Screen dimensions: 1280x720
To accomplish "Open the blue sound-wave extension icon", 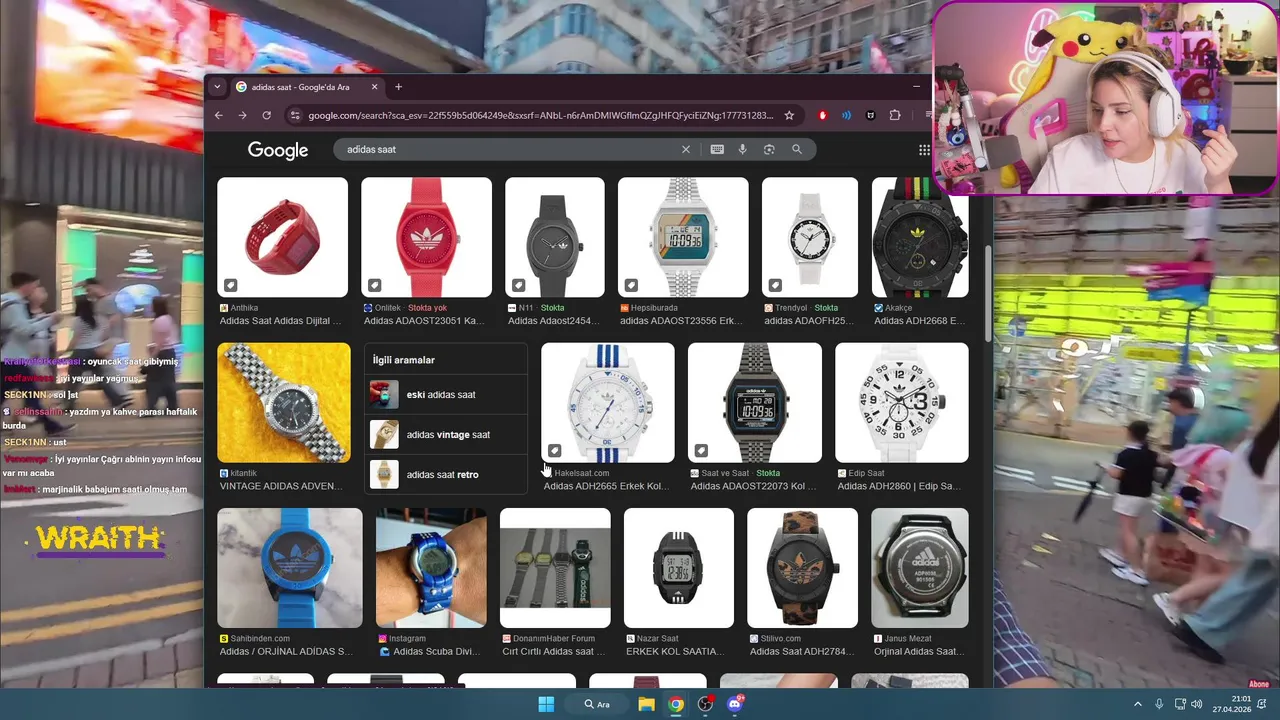I will 846,116.
